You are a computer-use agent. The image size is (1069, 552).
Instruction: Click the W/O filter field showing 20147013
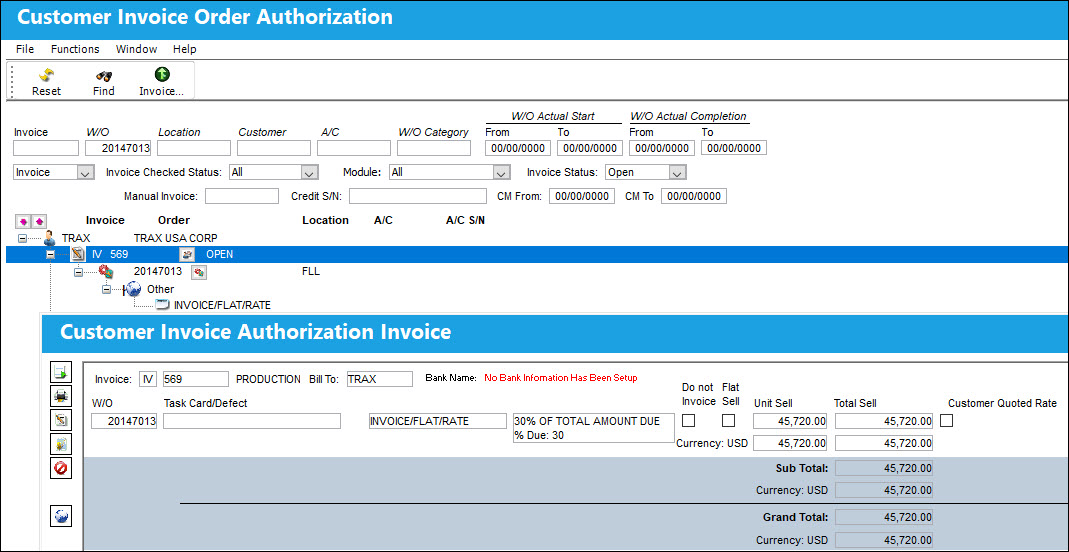point(119,148)
